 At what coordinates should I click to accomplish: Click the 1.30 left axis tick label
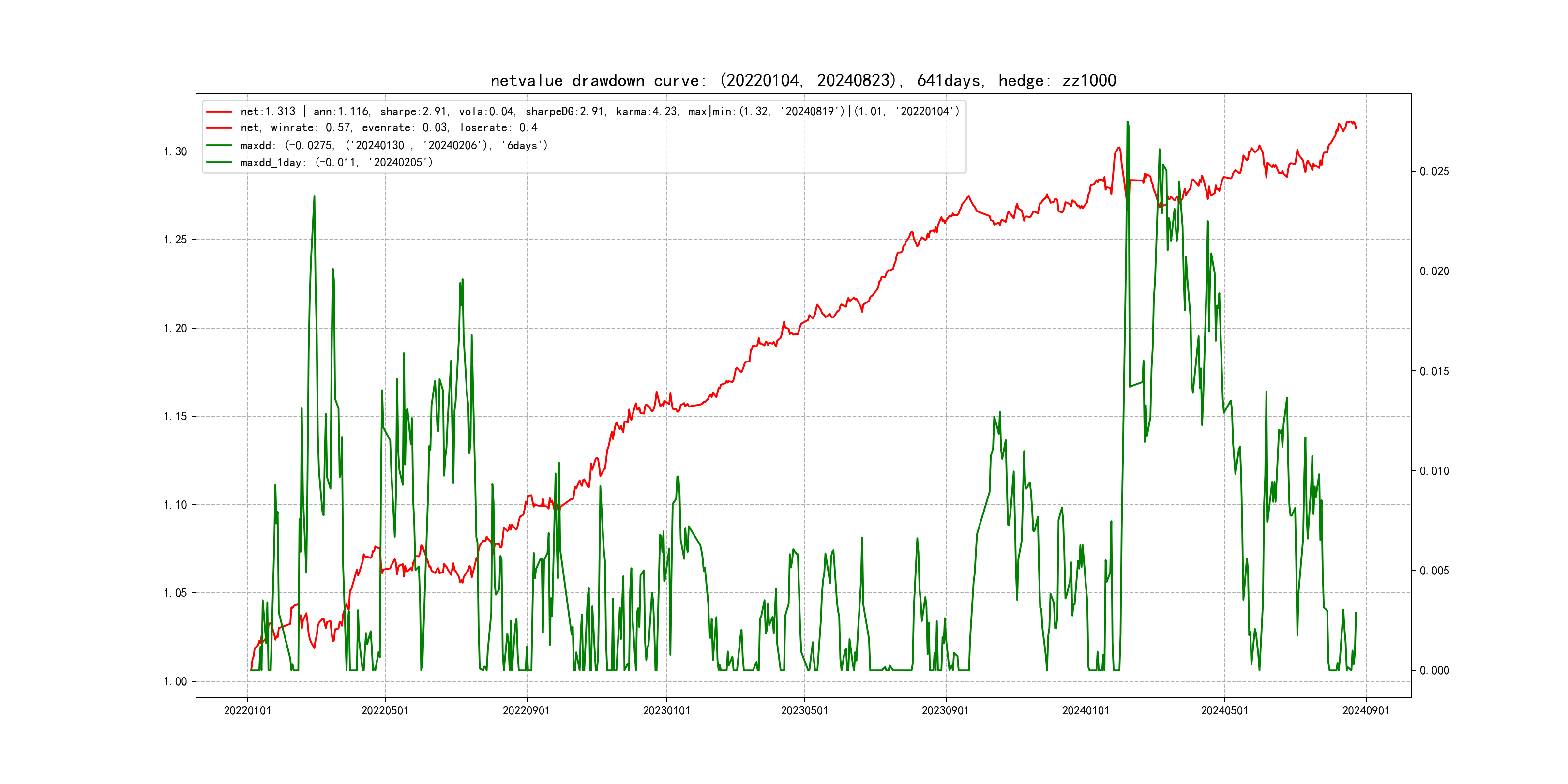click(x=175, y=151)
